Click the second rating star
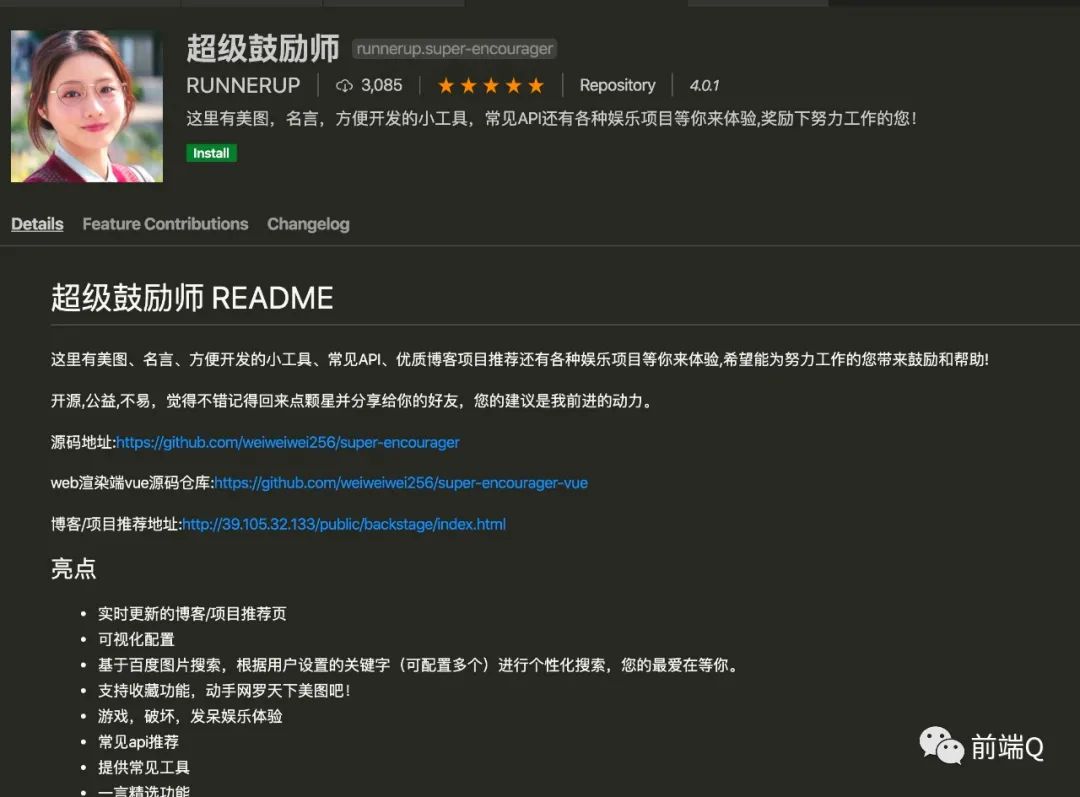The width and height of the screenshot is (1080, 797). click(x=468, y=85)
